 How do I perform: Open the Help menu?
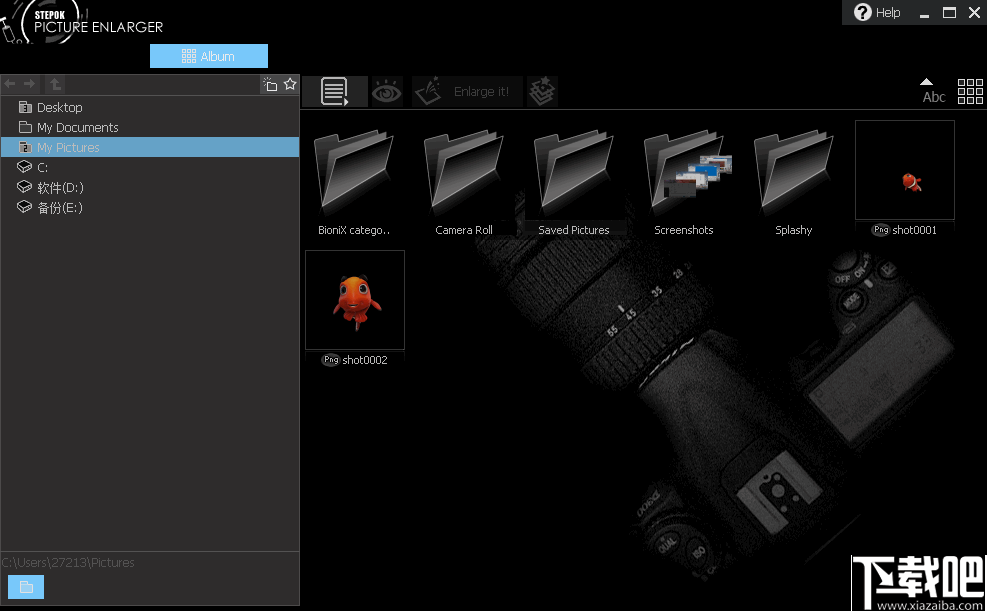point(877,13)
